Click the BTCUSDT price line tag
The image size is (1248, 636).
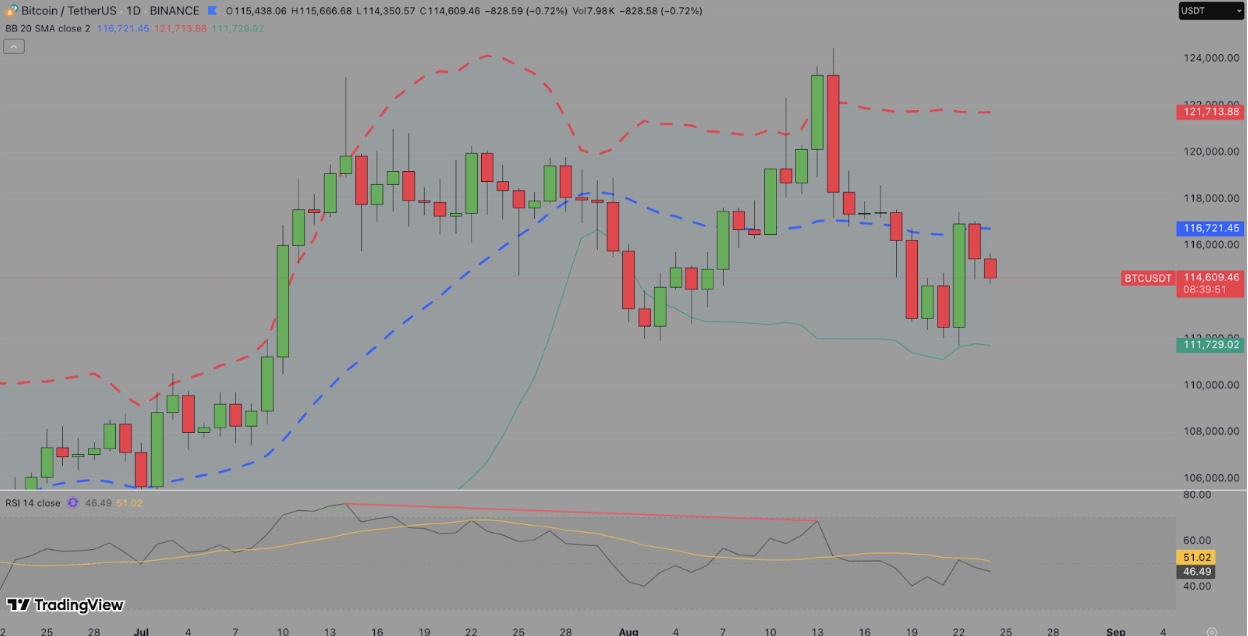(x=1149, y=278)
